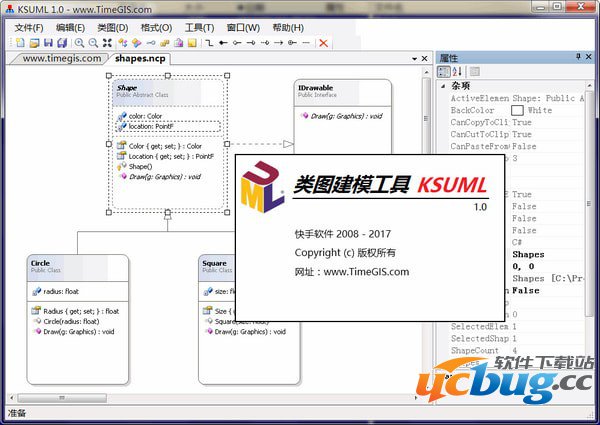Select the Circle class box header
This screenshot has height=425, width=600.
[78, 266]
